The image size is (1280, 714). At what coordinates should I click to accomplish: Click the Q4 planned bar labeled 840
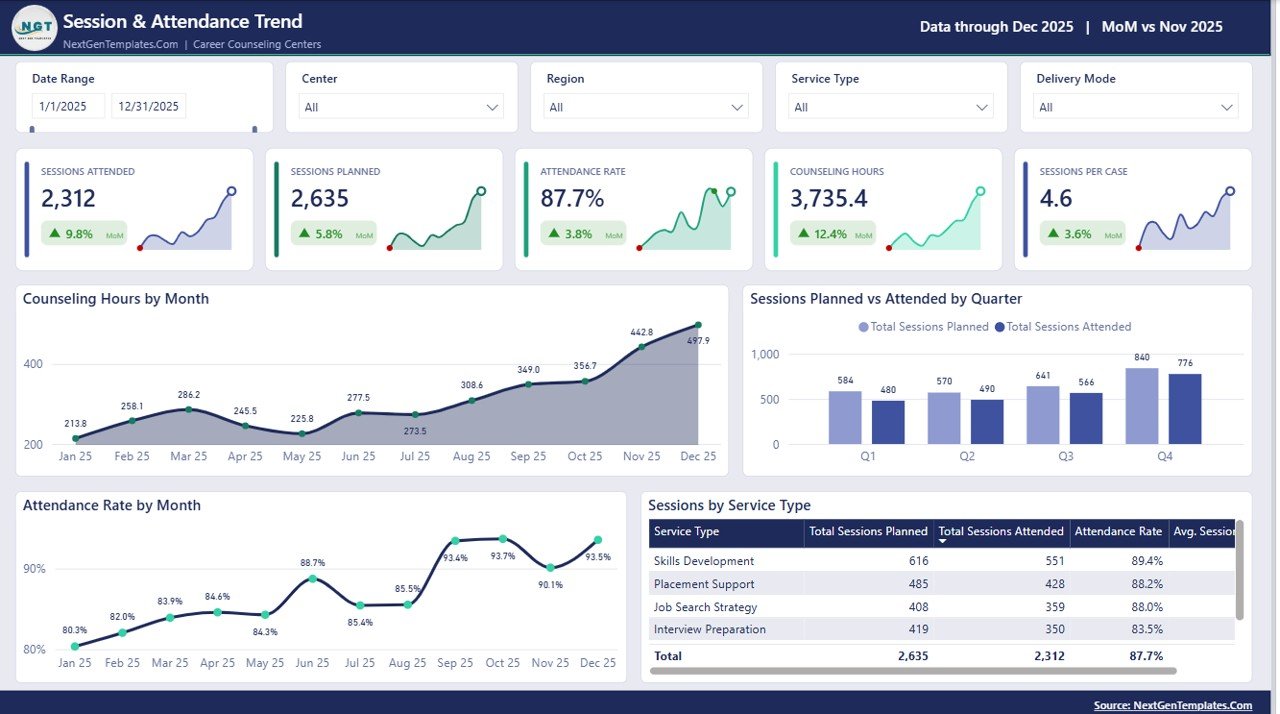pos(1142,406)
